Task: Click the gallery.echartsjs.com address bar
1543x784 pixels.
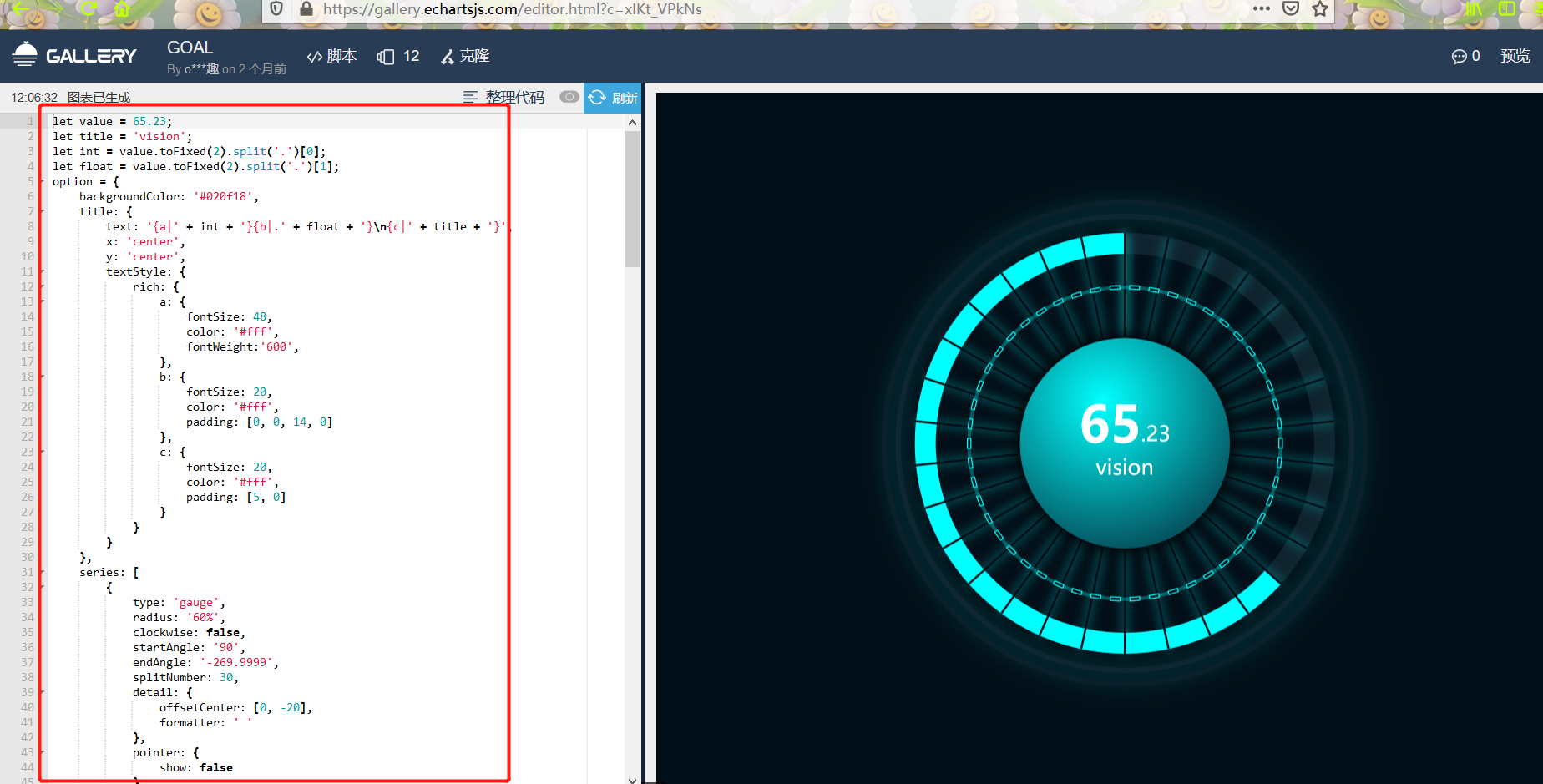Action: (x=512, y=9)
